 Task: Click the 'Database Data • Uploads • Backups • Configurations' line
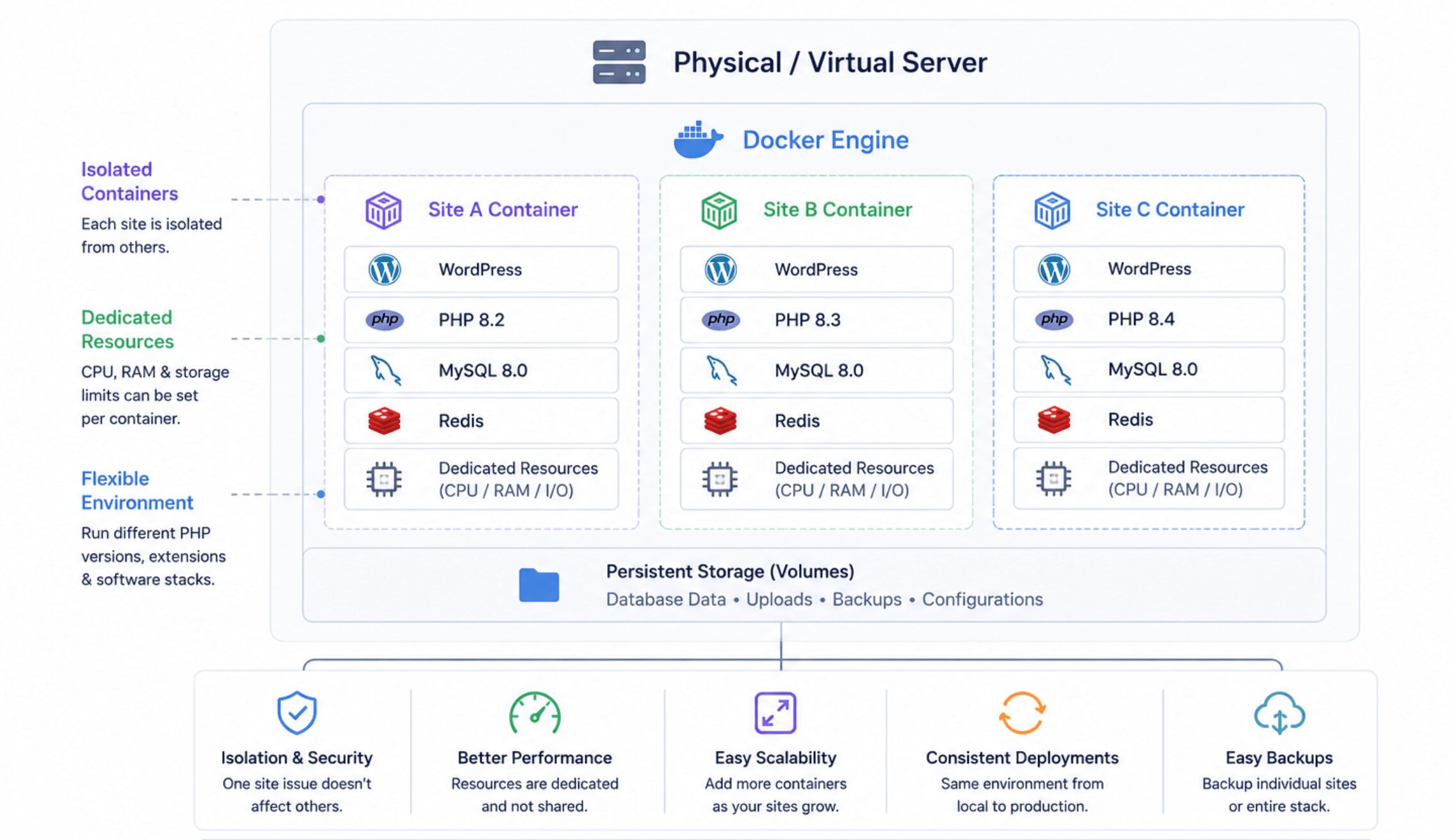point(824,599)
